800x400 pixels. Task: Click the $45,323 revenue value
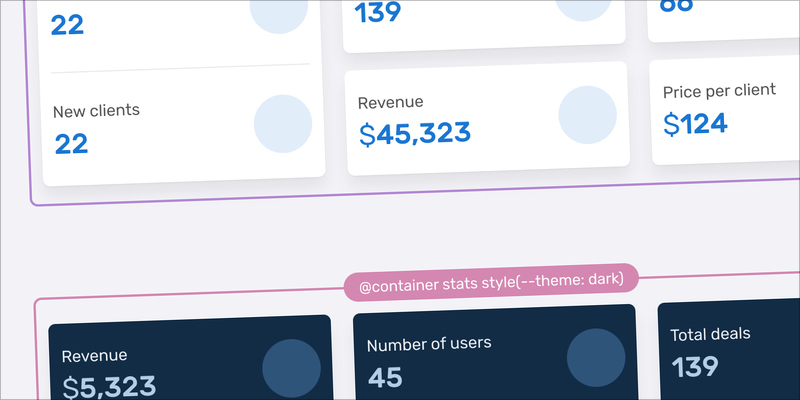[414, 134]
